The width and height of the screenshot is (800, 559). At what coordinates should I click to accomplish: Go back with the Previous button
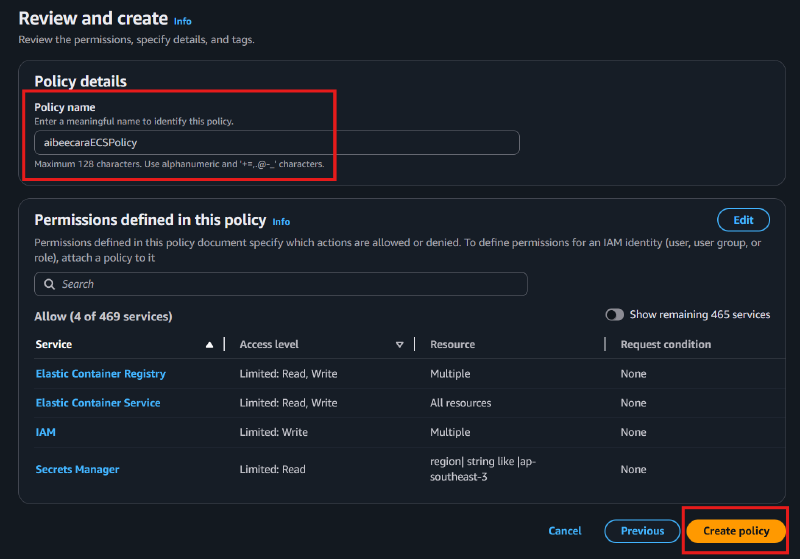click(x=642, y=531)
